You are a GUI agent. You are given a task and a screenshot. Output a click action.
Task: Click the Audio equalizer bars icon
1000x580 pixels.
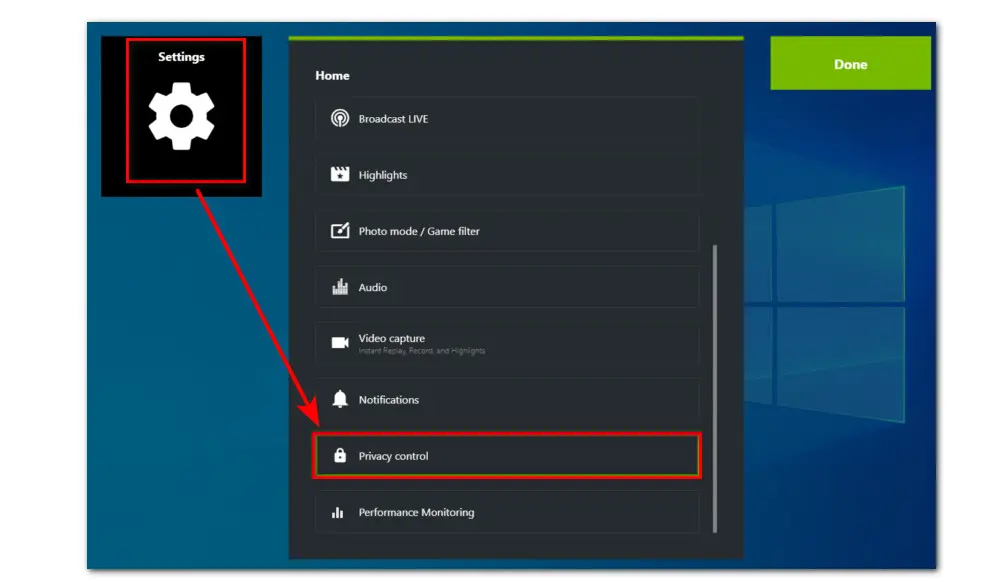[340, 288]
